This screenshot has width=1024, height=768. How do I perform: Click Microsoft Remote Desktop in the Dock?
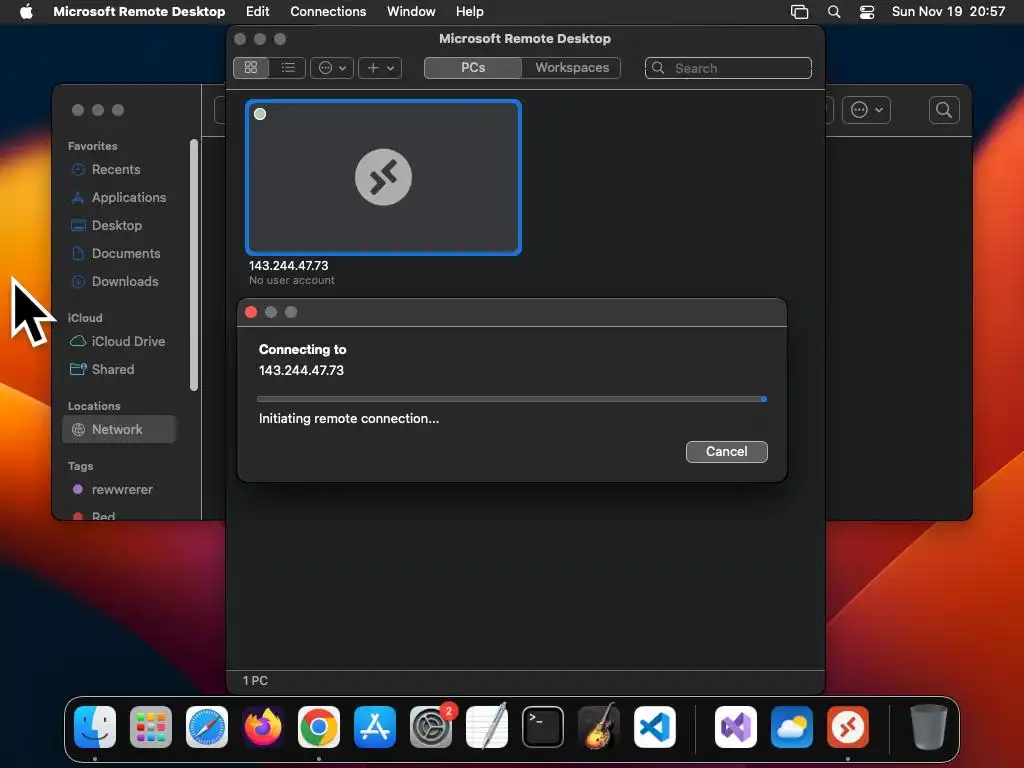848,727
